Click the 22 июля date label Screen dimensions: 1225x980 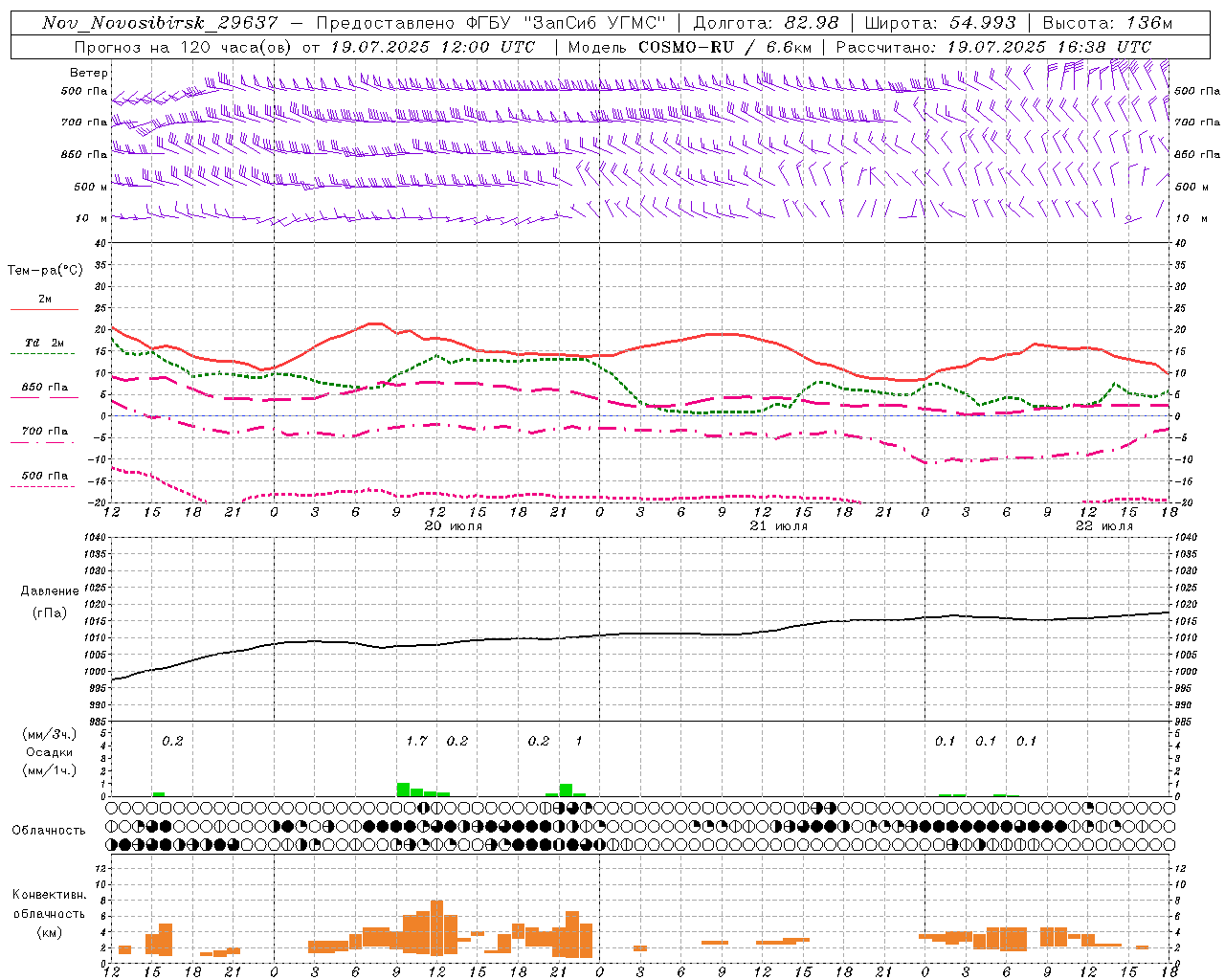point(1103,526)
